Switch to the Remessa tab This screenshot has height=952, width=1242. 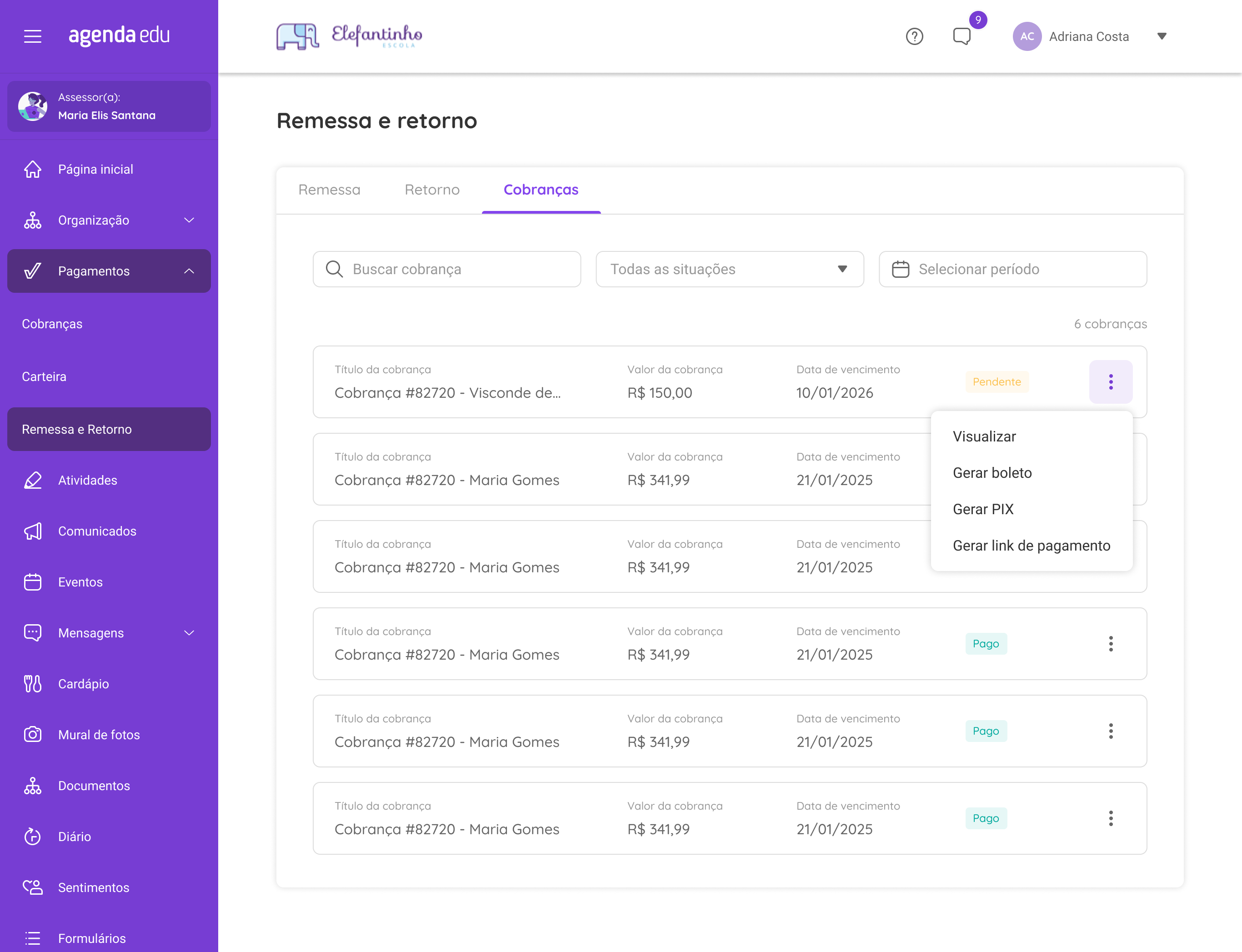pos(329,189)
